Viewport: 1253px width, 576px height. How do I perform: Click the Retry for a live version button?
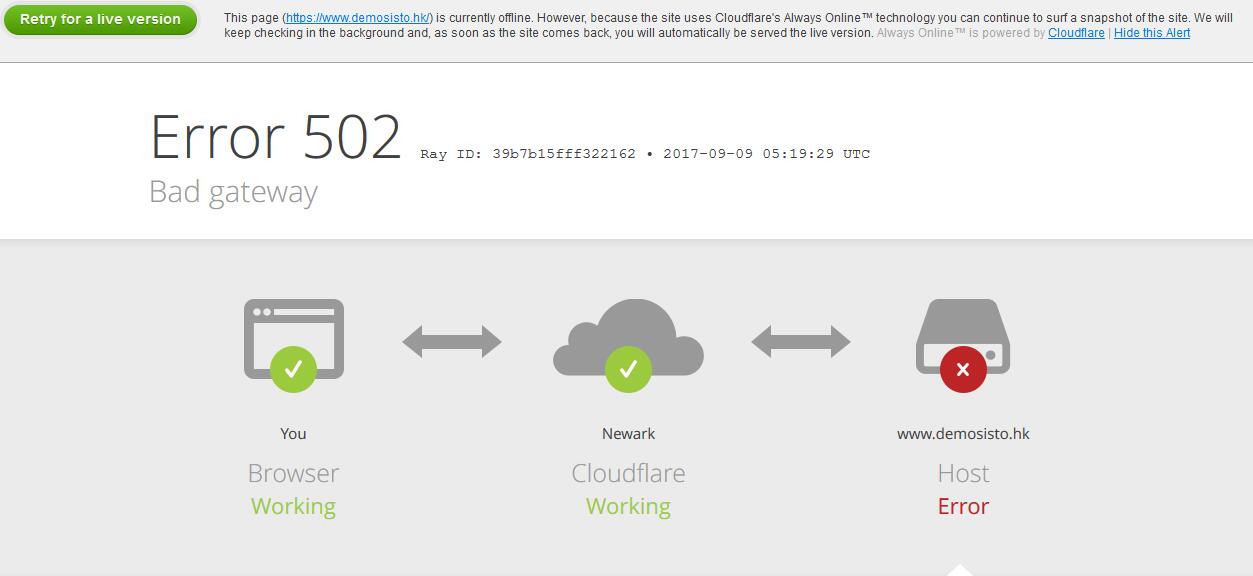click(x=100, y=19)
